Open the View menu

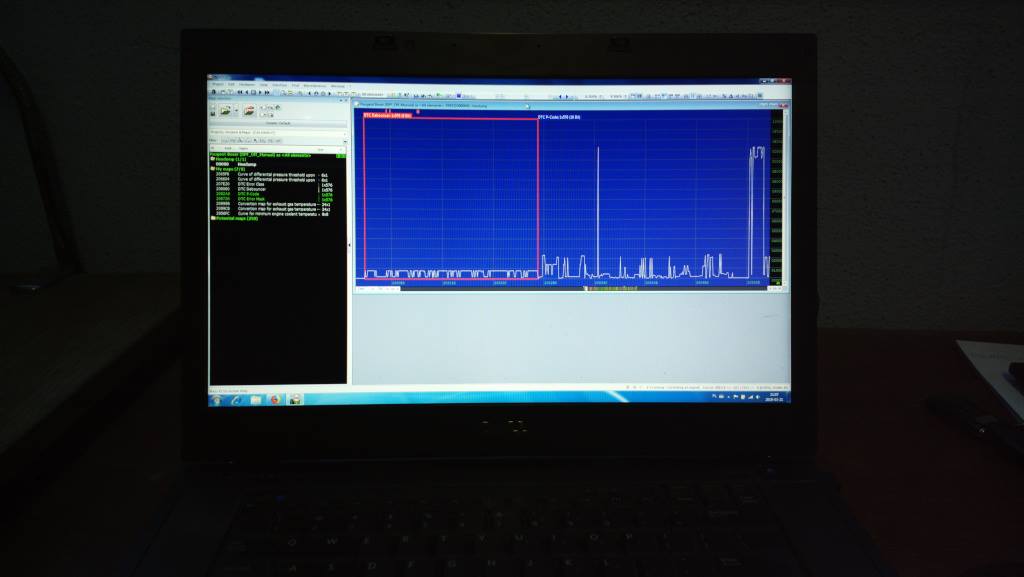(264, 85)
